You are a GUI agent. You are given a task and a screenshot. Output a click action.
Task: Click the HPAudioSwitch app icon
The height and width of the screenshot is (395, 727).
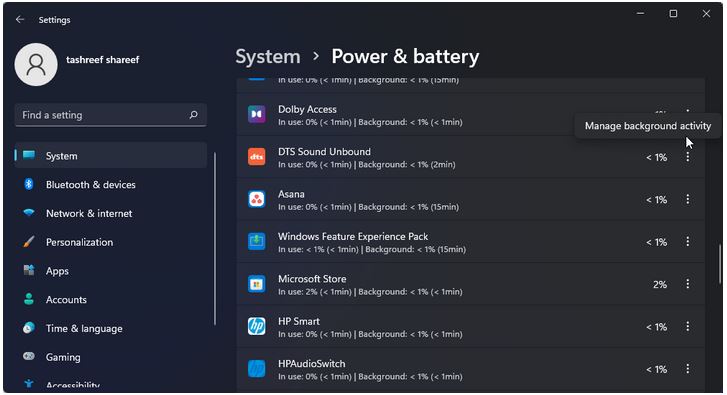(x=256, y=369)
